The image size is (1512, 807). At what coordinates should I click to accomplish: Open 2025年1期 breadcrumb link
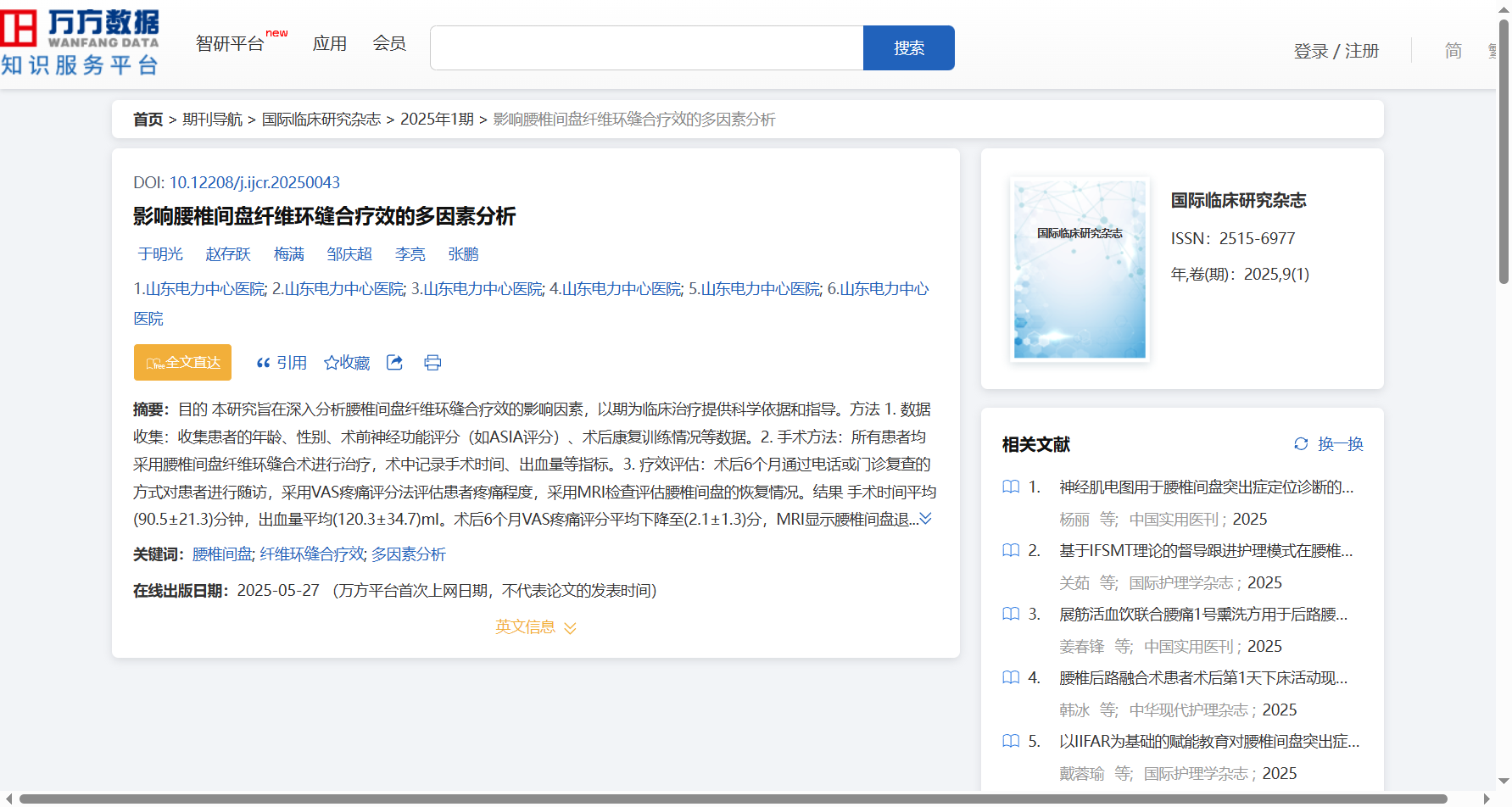[437, 120]
